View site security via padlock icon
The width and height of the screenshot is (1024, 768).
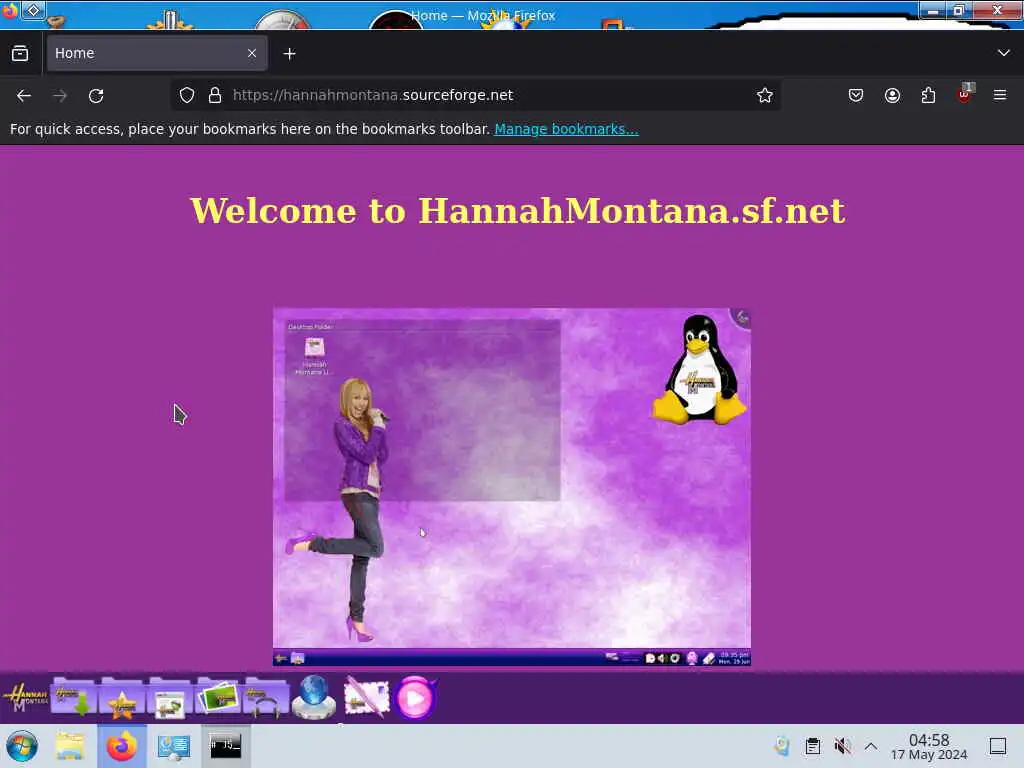tap(215, 95)
